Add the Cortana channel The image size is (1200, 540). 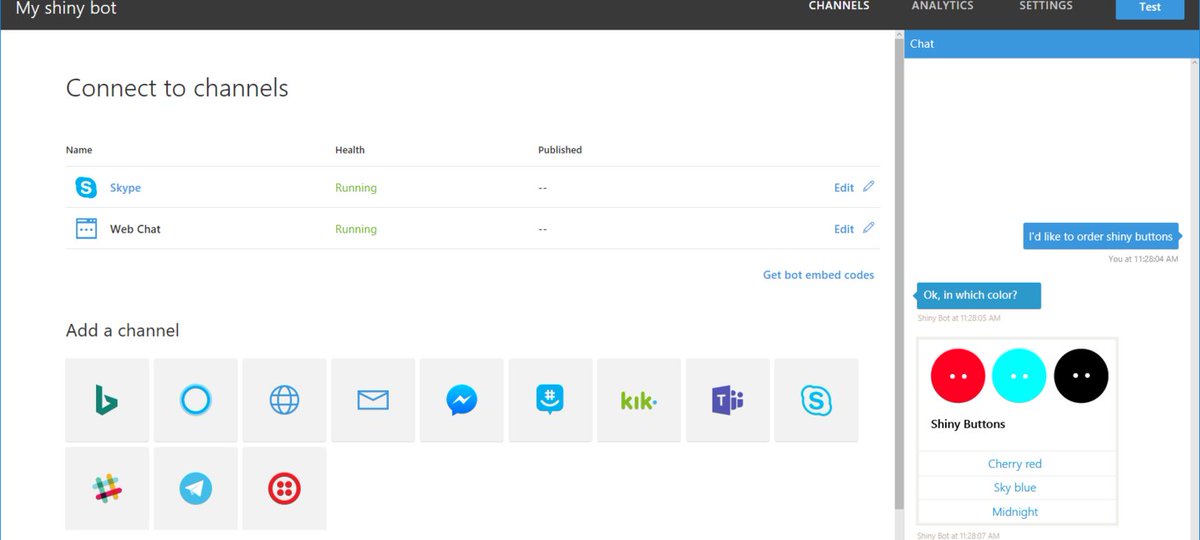(x=196, y=400)
